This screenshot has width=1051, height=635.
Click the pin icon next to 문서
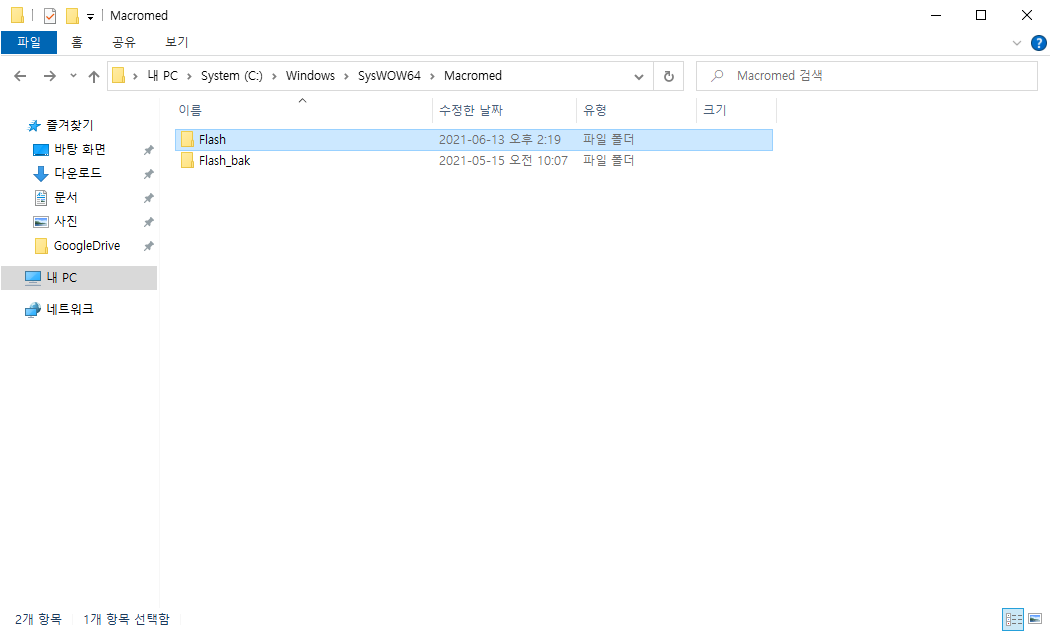tap(148, 198)
